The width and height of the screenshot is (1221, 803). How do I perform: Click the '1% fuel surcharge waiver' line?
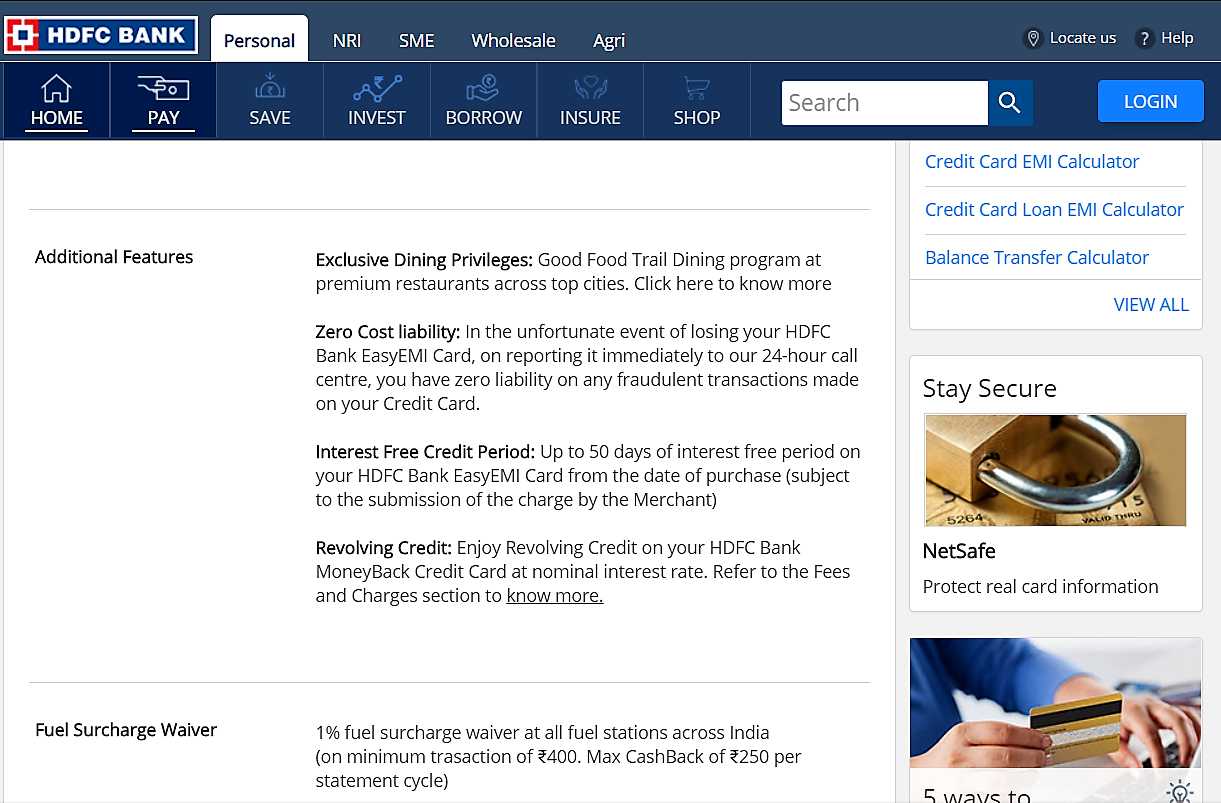pyautogui.click(x=543, y=733)
